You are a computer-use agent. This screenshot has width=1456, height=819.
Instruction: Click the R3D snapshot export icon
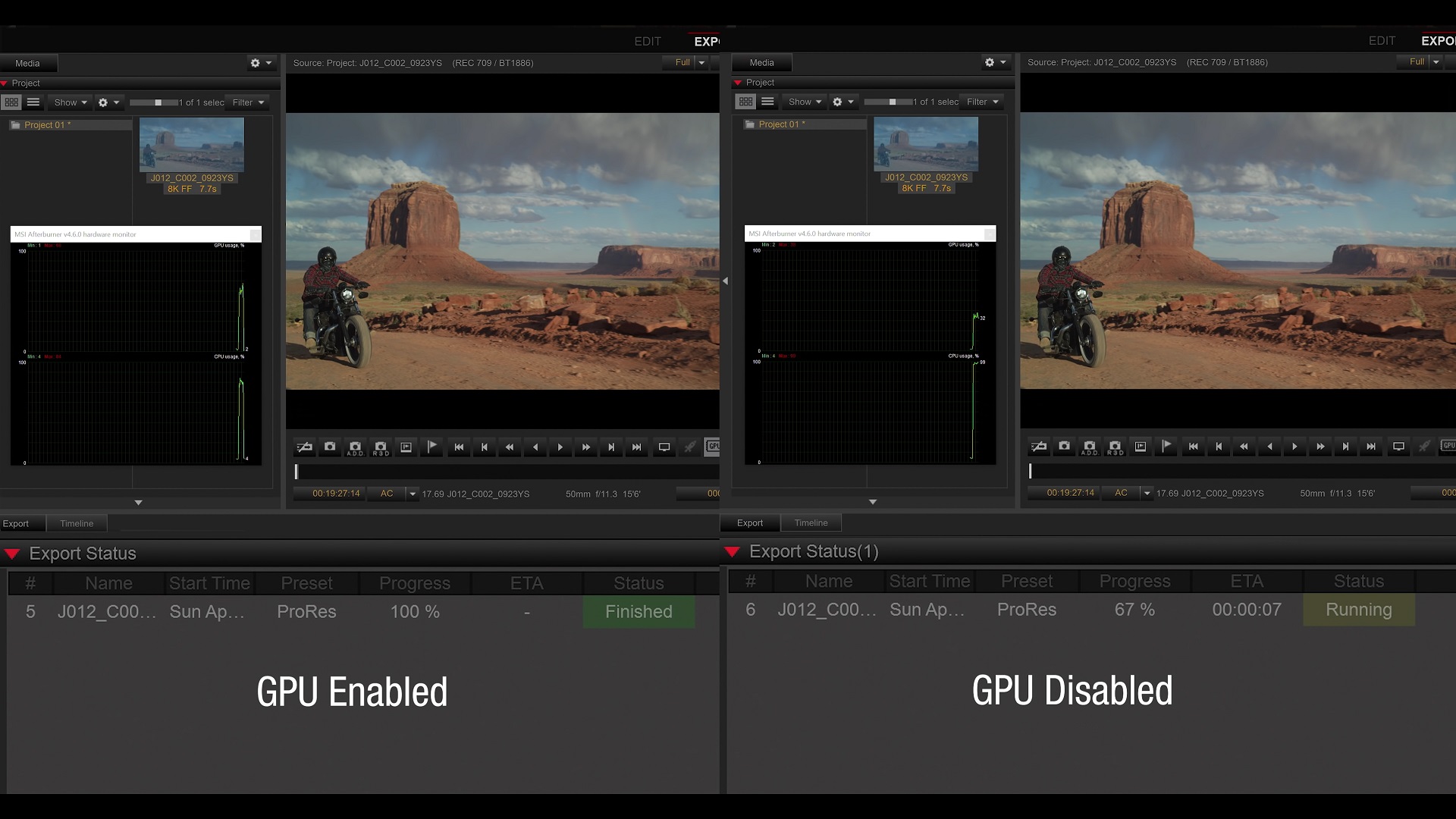point(381,447)
